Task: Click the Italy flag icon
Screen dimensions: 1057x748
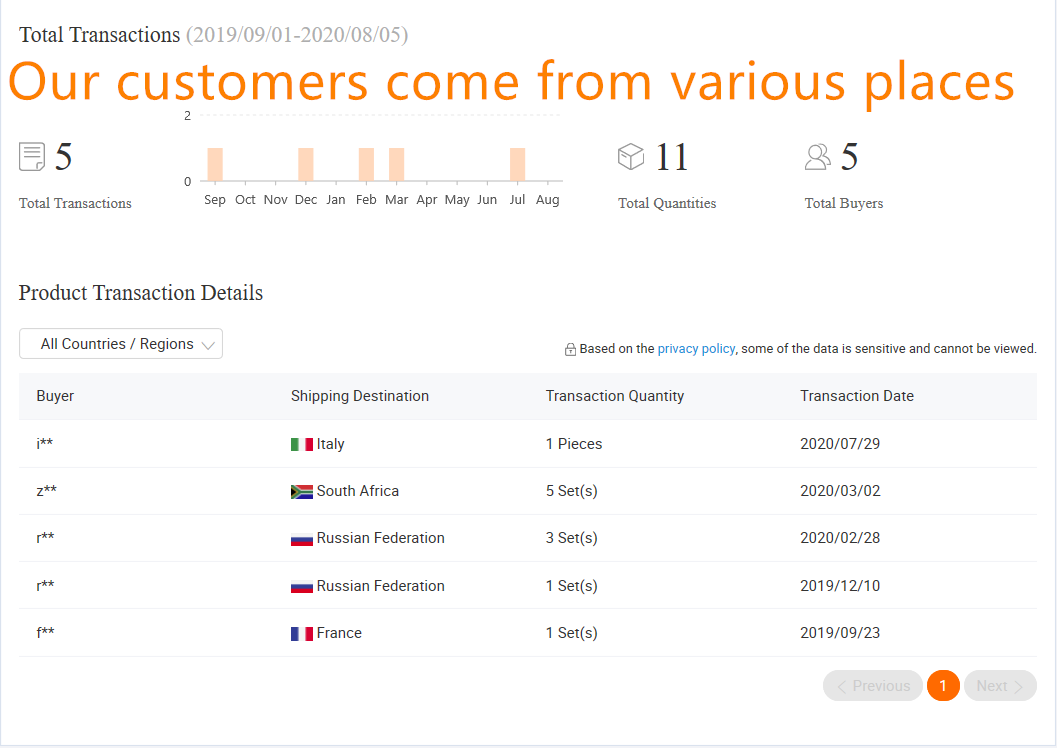Action: 302,444
